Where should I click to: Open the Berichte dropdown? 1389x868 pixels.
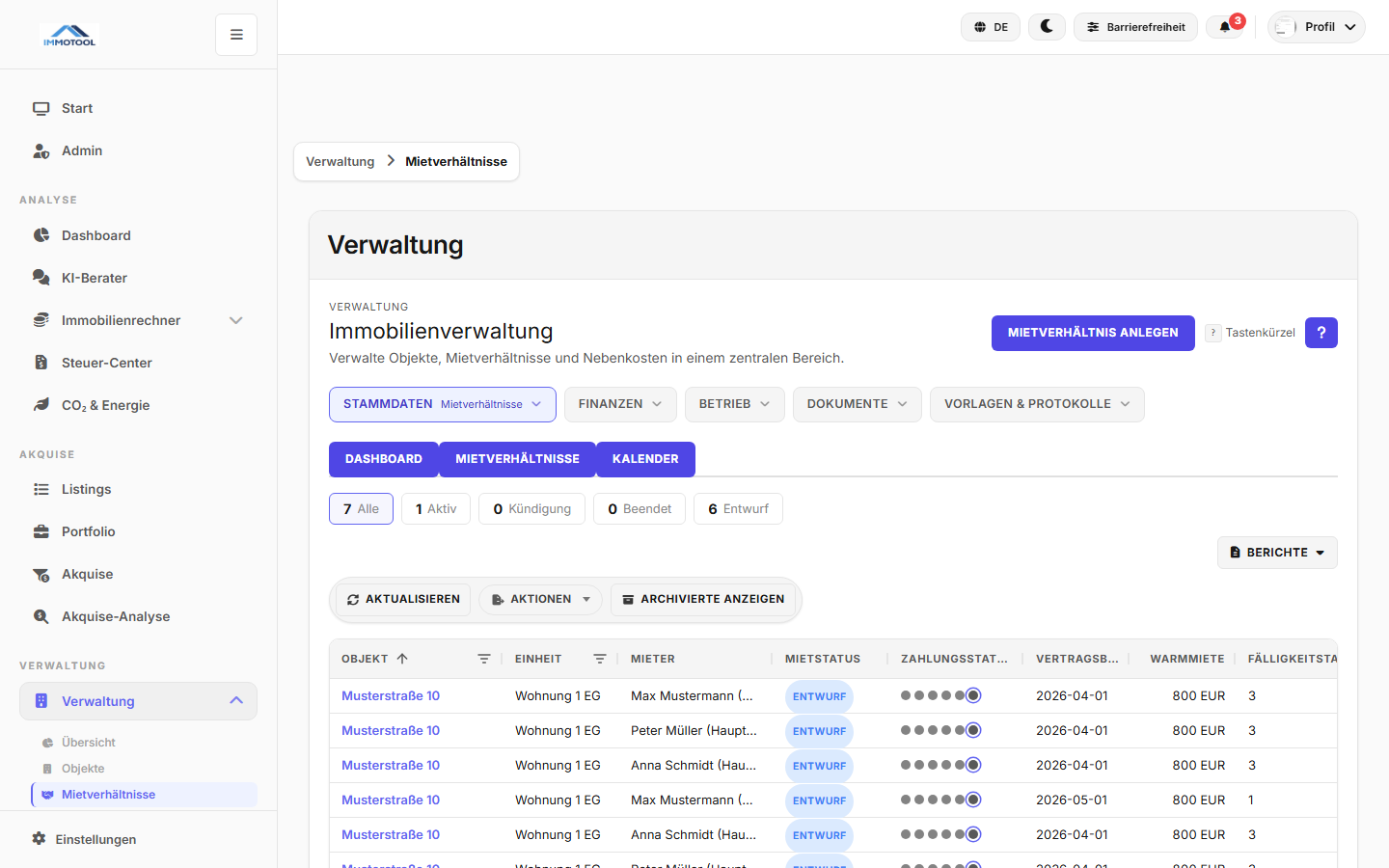[1276, 553]
